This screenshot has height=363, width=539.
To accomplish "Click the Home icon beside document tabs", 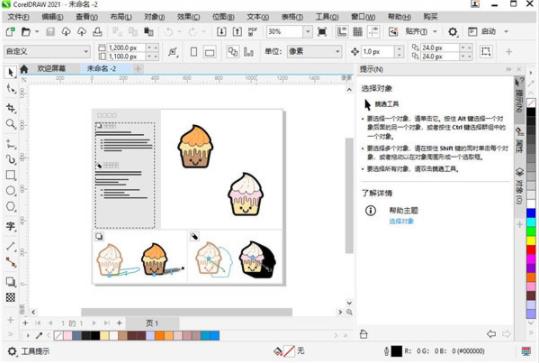I will coord(24,69).
